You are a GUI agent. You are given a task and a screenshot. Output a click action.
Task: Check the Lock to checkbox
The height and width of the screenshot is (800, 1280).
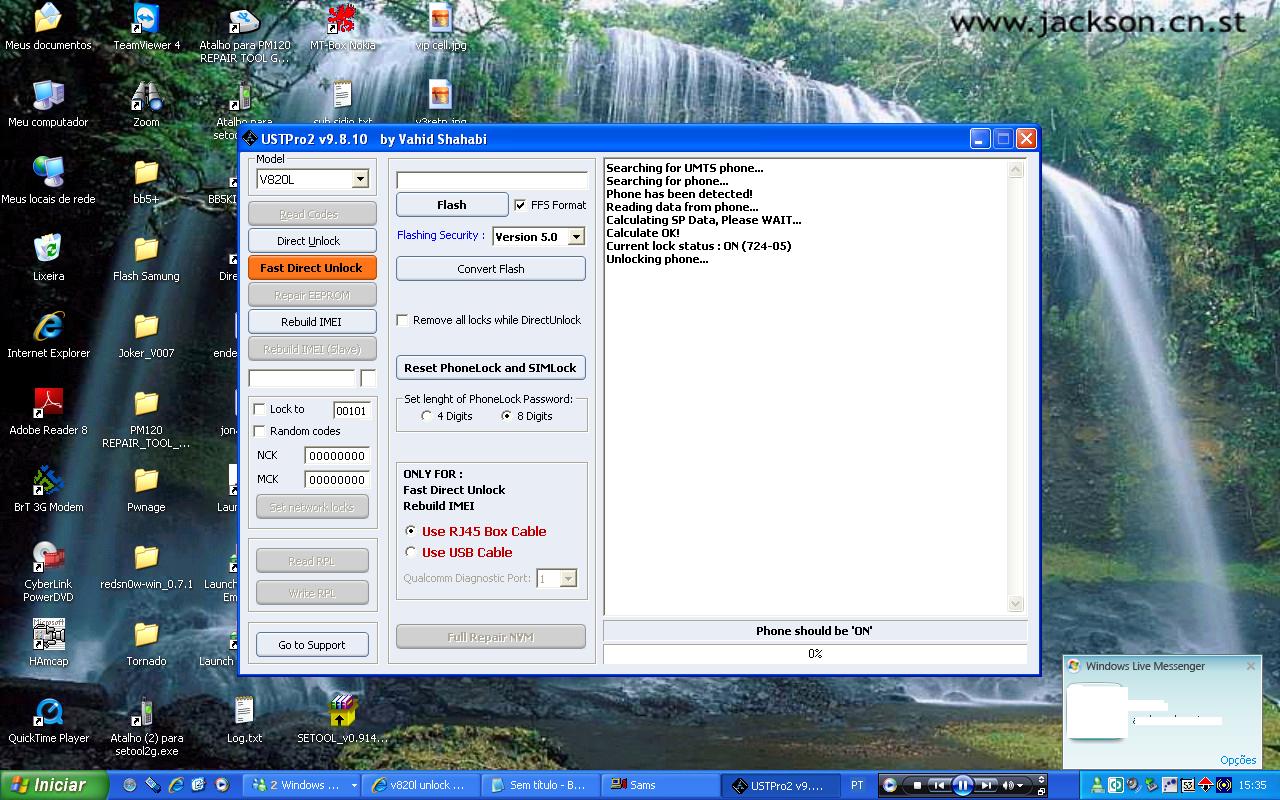[x=260, y=409]
